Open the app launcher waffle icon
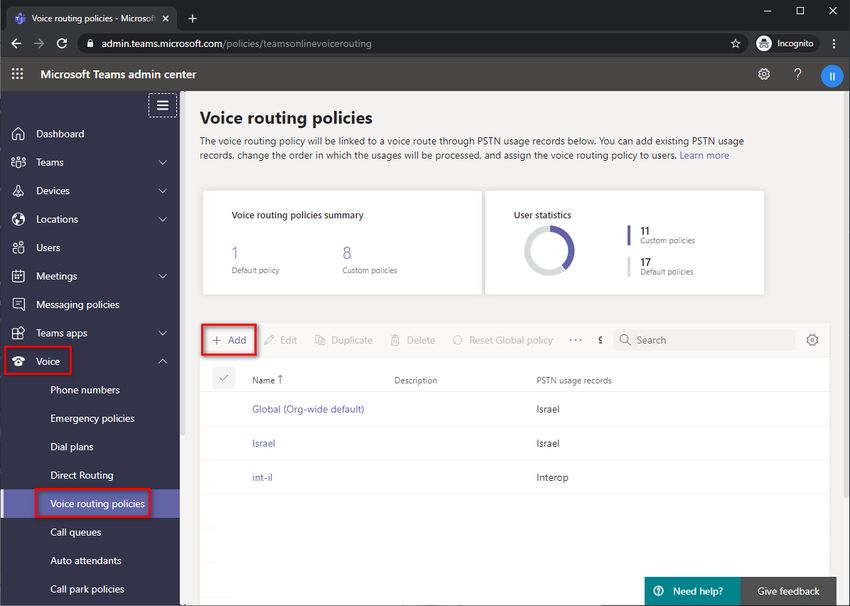 tap(17, 74)
